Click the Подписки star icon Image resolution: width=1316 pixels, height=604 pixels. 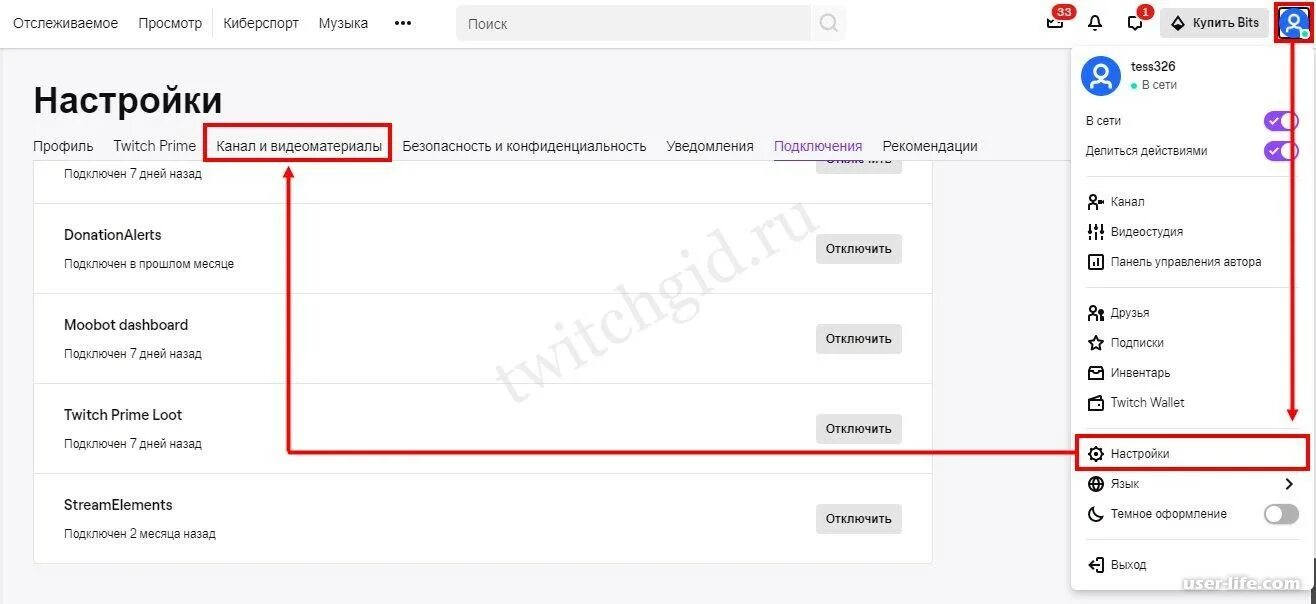tap(1095, 343)
